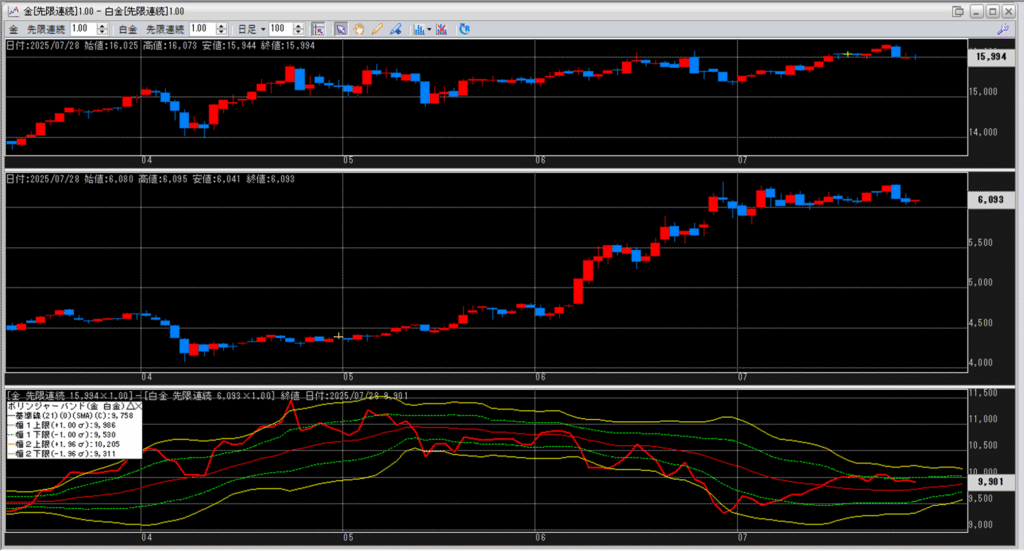Click the gold ratio input field
This screenshot has height=551, width=1024.
point(82,29)
